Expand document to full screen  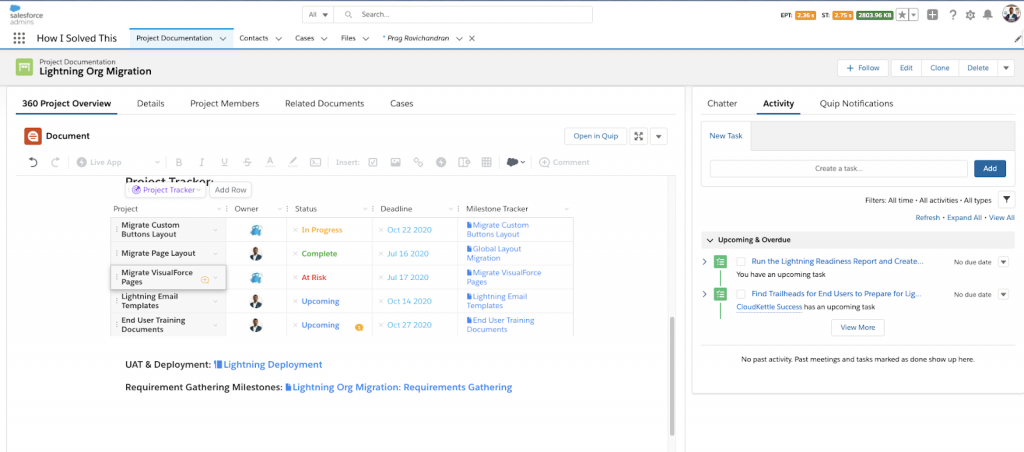639,136
